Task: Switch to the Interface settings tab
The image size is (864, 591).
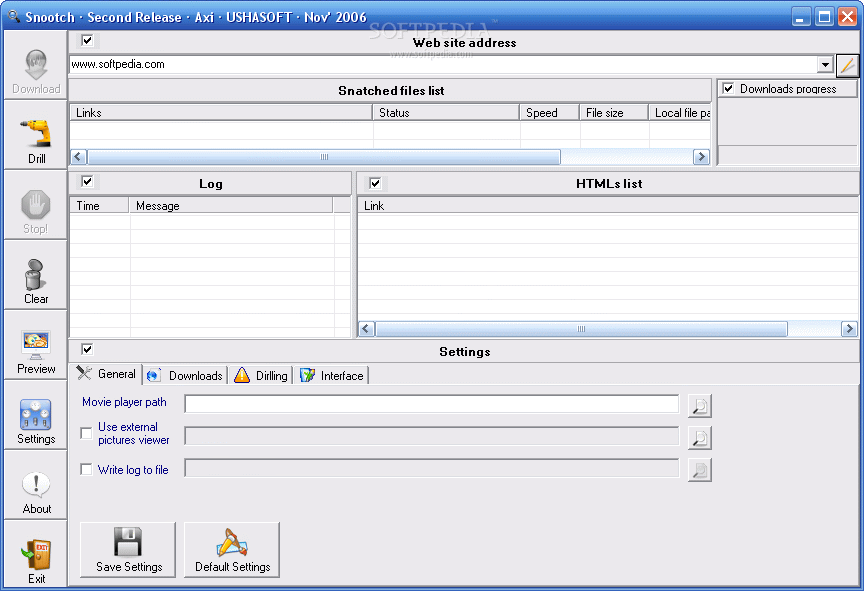Action: 331,376
